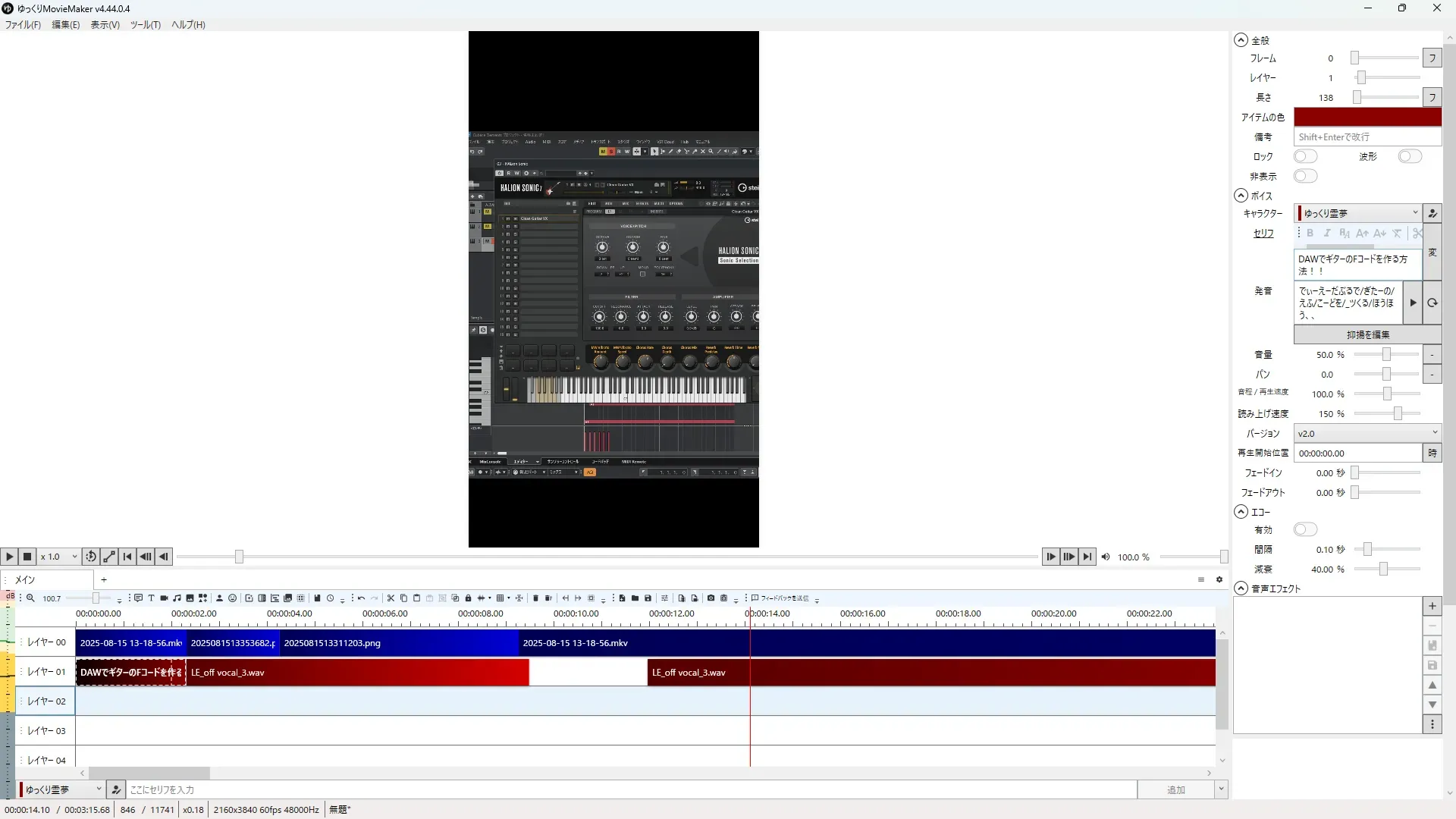The height and width of the screenshot is (819, 1456).
Task: Click the アイテムの色 dark red swatch
Action: (1367, 117)
